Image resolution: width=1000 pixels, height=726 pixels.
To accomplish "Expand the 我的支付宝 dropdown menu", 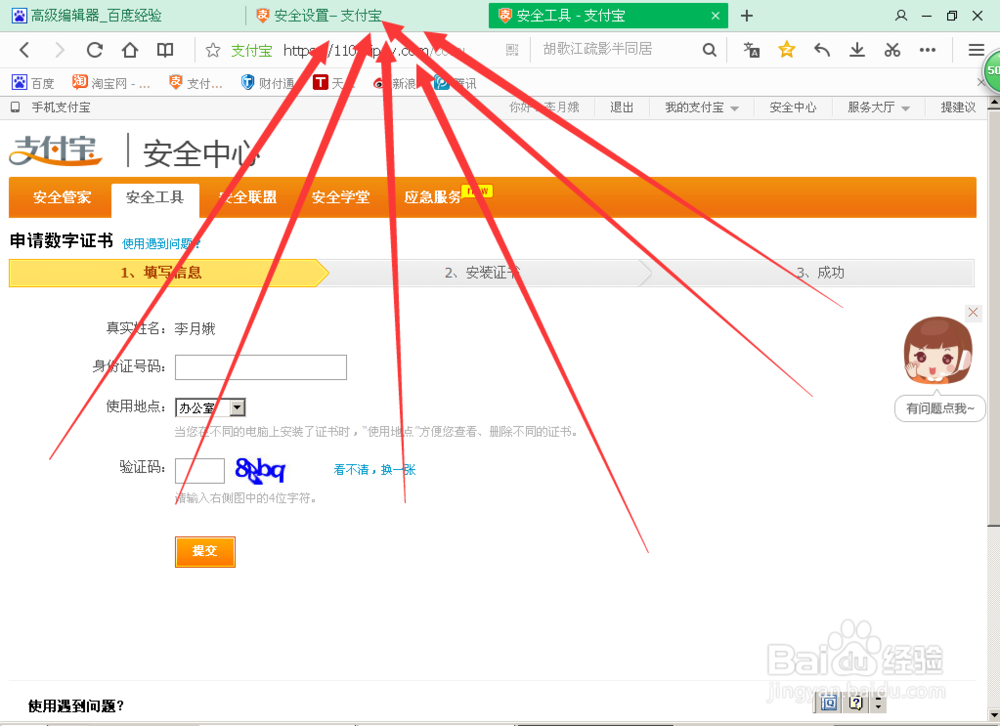I will pyautogui.click(x=701, y=107).
